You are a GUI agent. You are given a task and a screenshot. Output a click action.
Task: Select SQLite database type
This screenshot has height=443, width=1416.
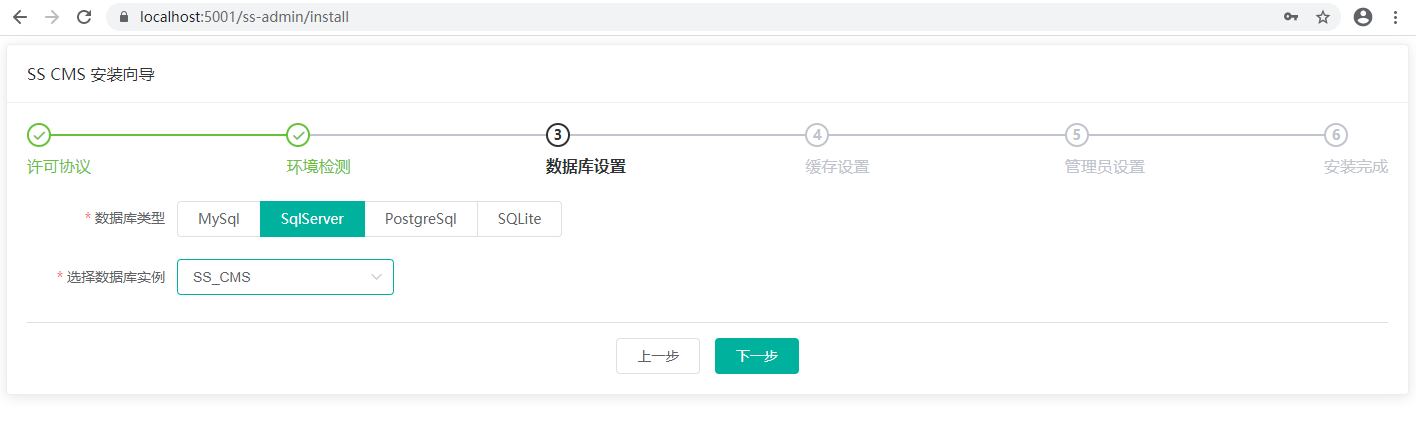tap(519, 219)
